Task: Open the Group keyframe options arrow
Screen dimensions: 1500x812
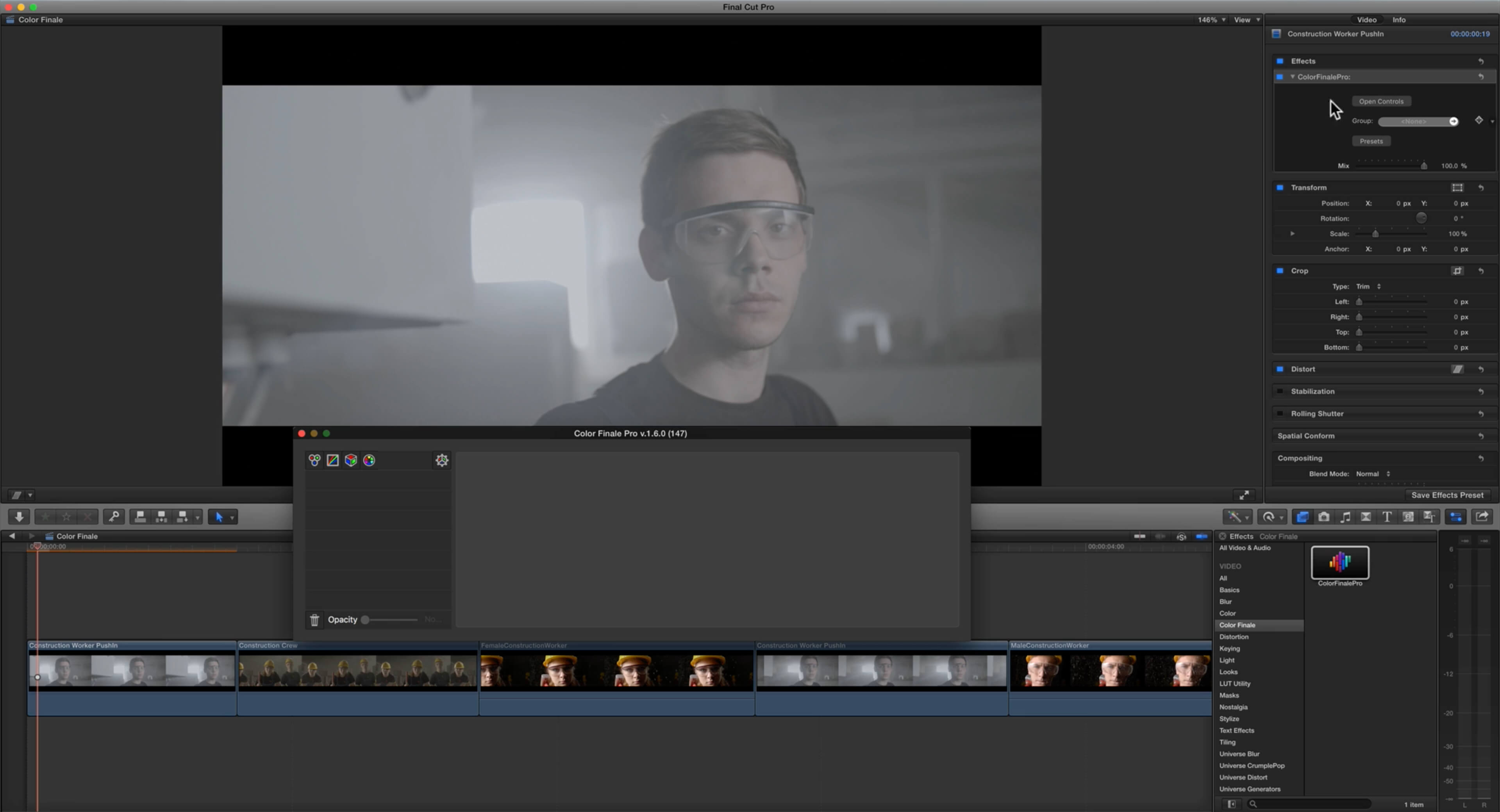Action: [1493, 122]
